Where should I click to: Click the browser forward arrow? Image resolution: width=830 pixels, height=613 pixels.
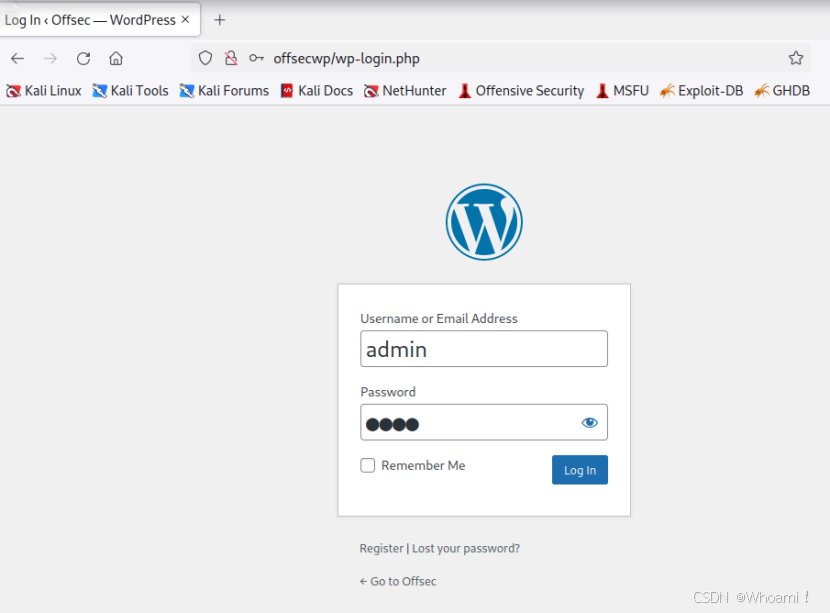pyautogui.click(x=50, y=58)
